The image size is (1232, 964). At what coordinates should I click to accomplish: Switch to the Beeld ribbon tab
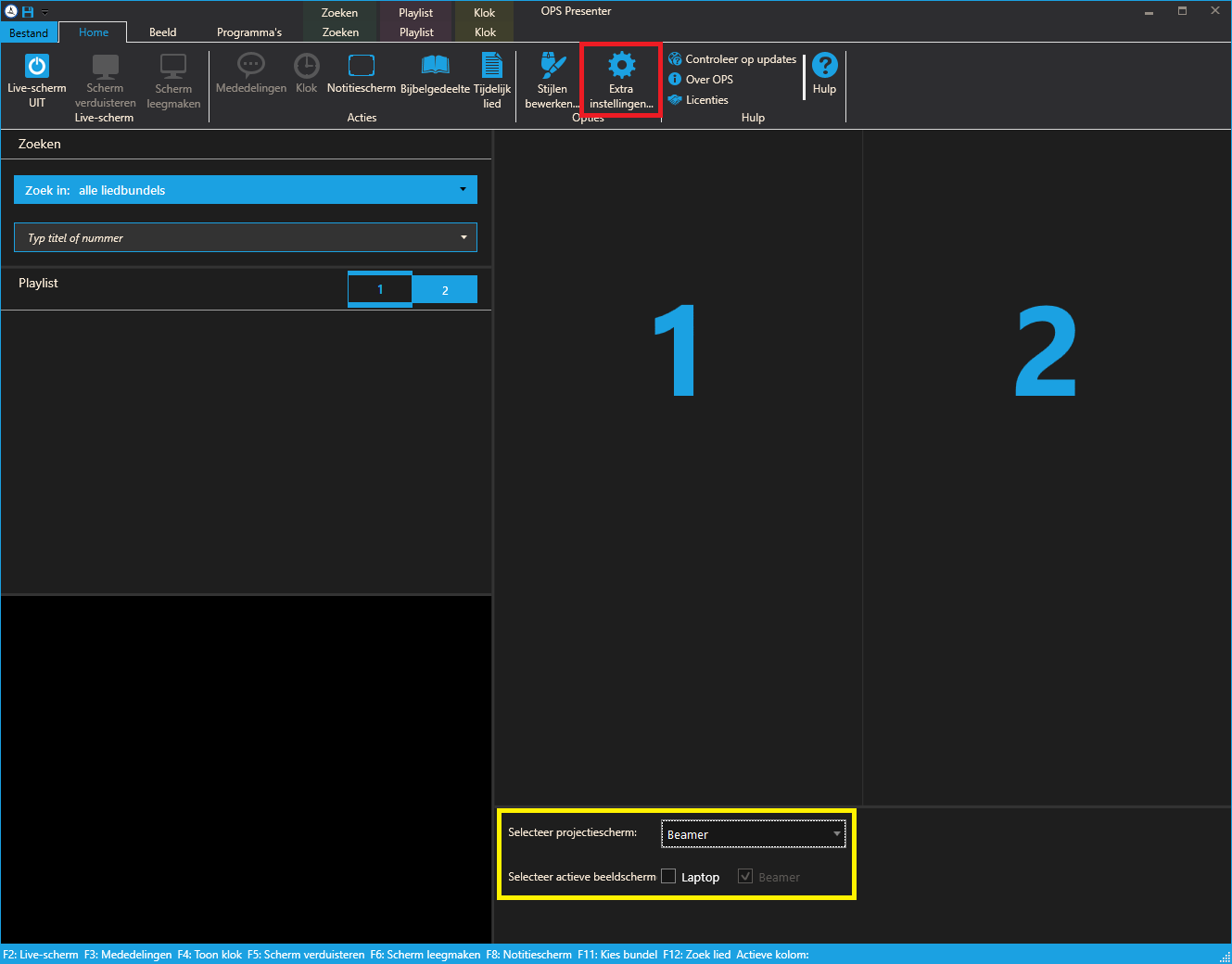pyautogui.click(x=163, y=32)
